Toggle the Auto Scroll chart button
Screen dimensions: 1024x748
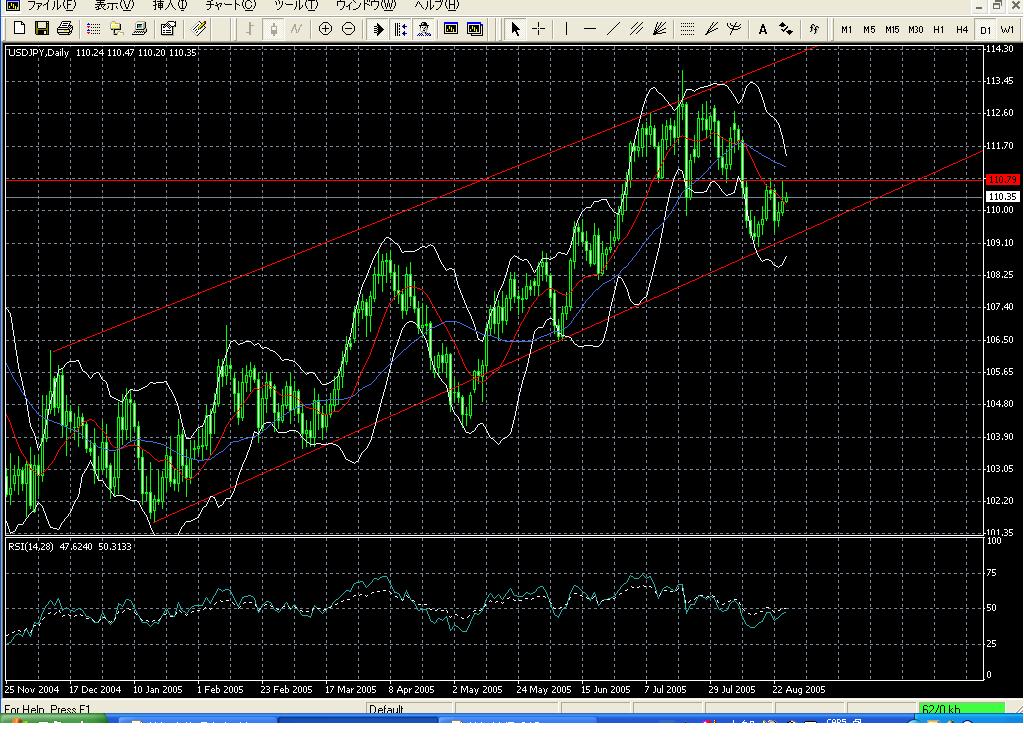coord(379,29)
